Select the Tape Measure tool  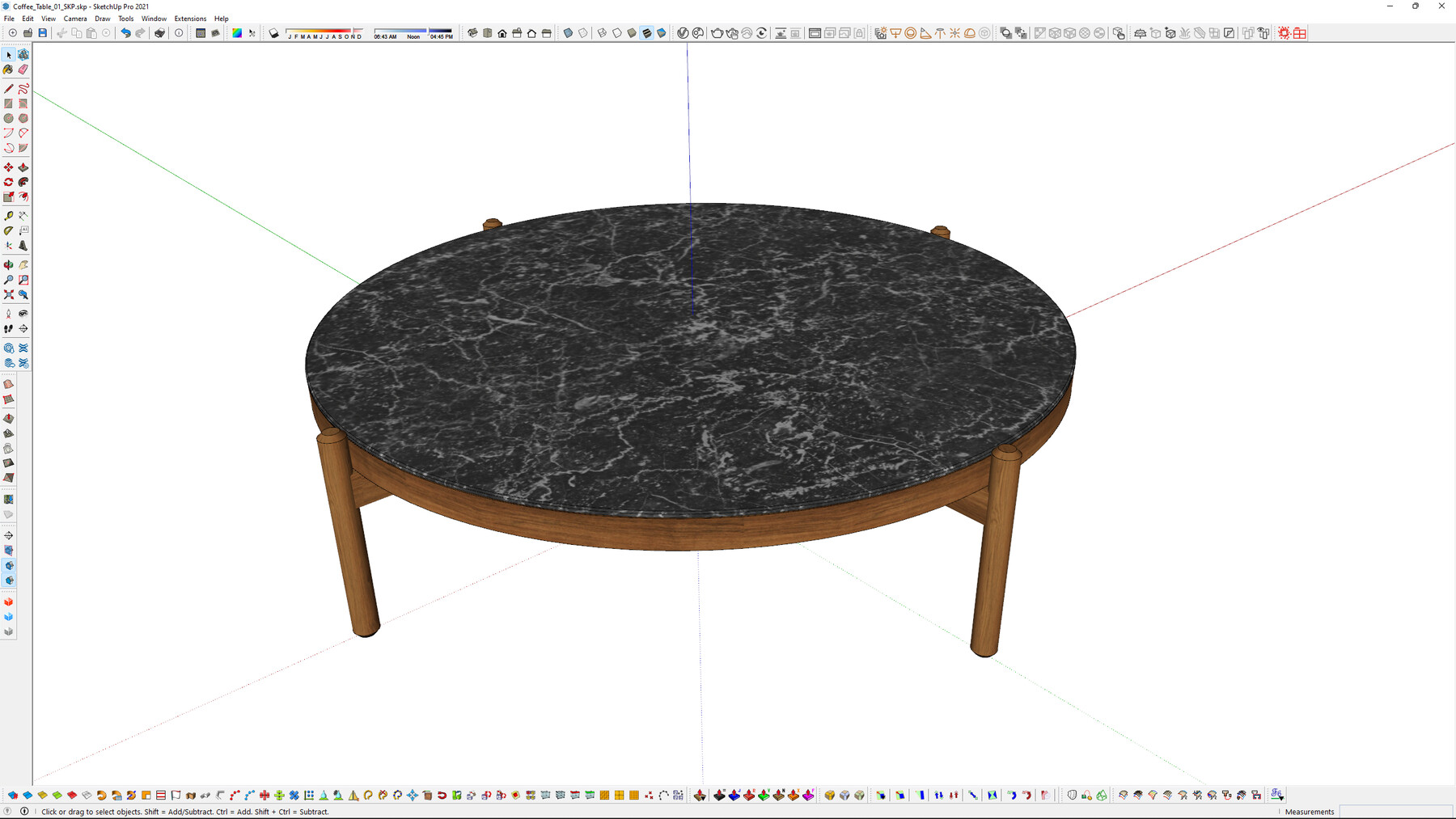pyautogui.click(x=8, y=215)
